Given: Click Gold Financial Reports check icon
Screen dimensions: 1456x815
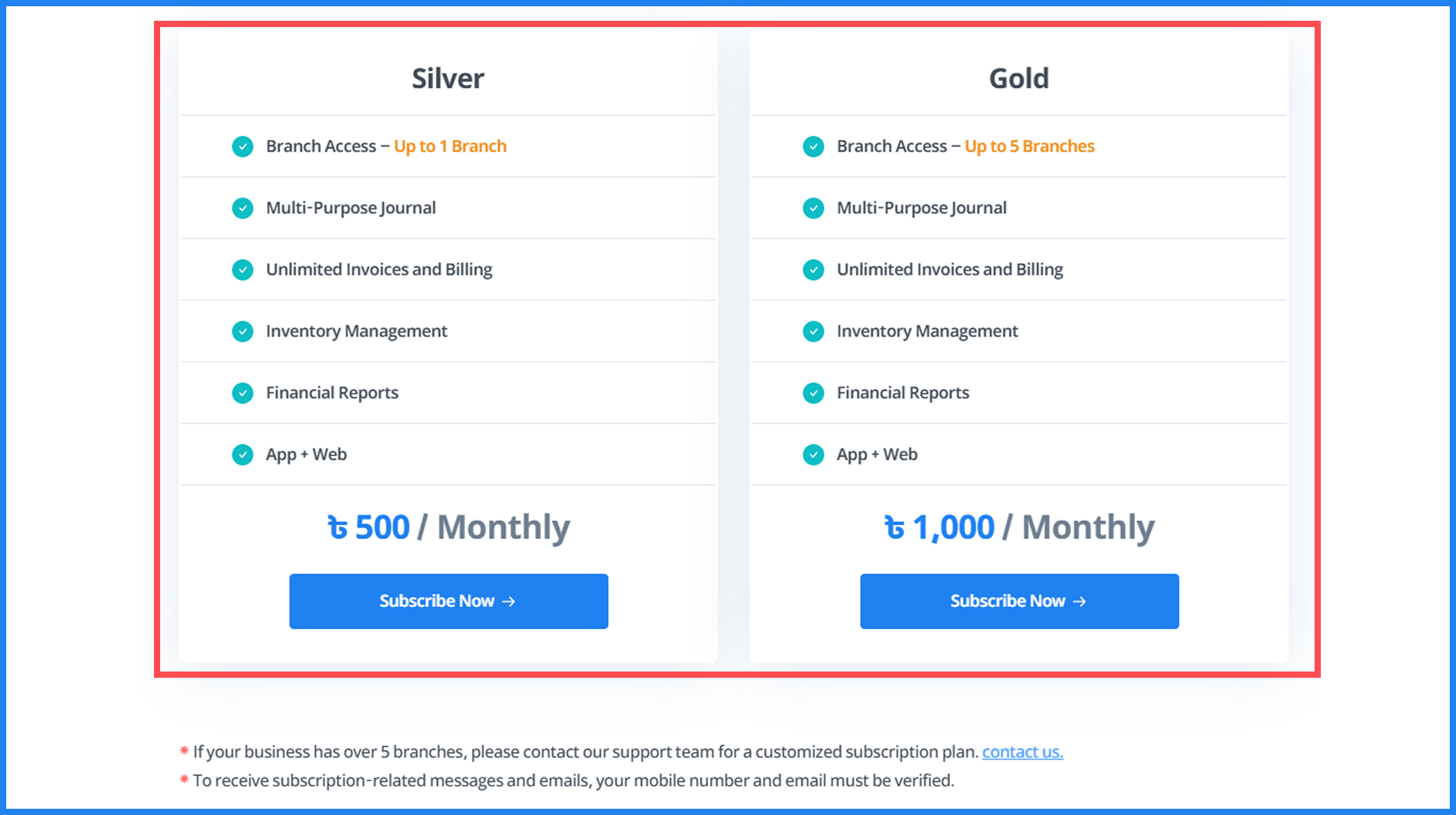Looking at the screenshot, I should point(813,394).
